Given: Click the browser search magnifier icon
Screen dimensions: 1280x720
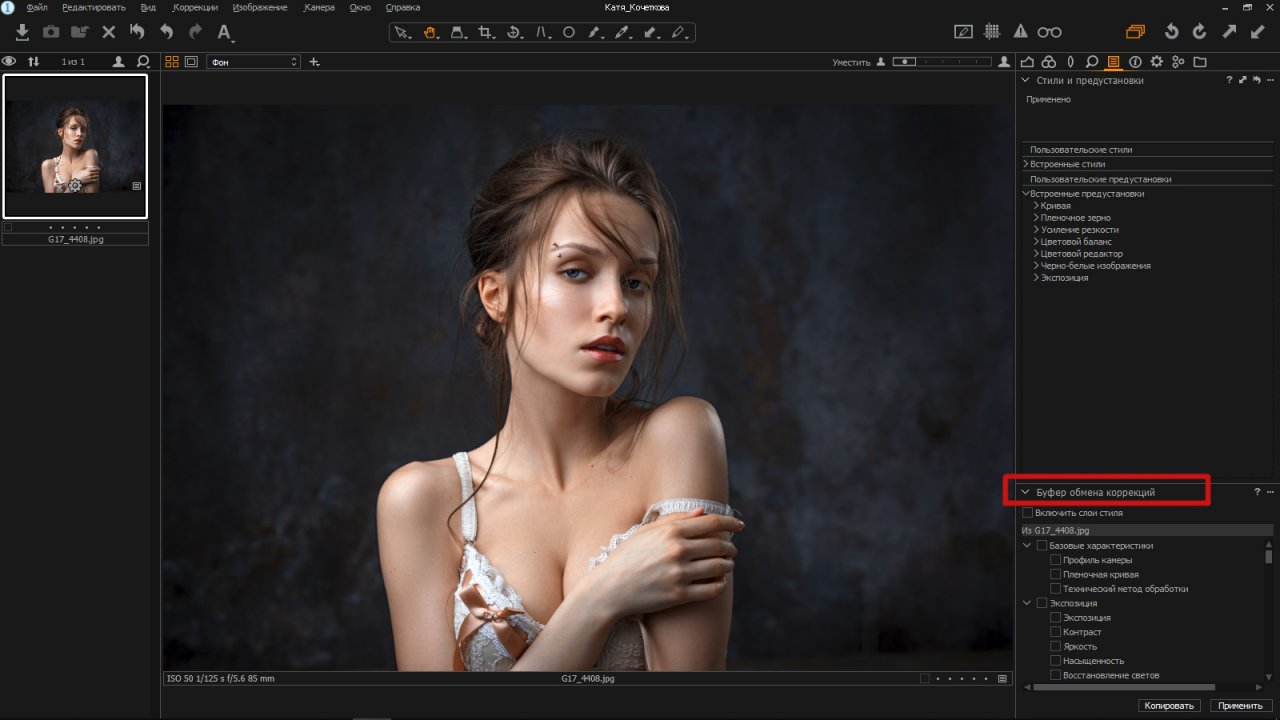Looking at the screenshot, I should (x=142, y=62).
